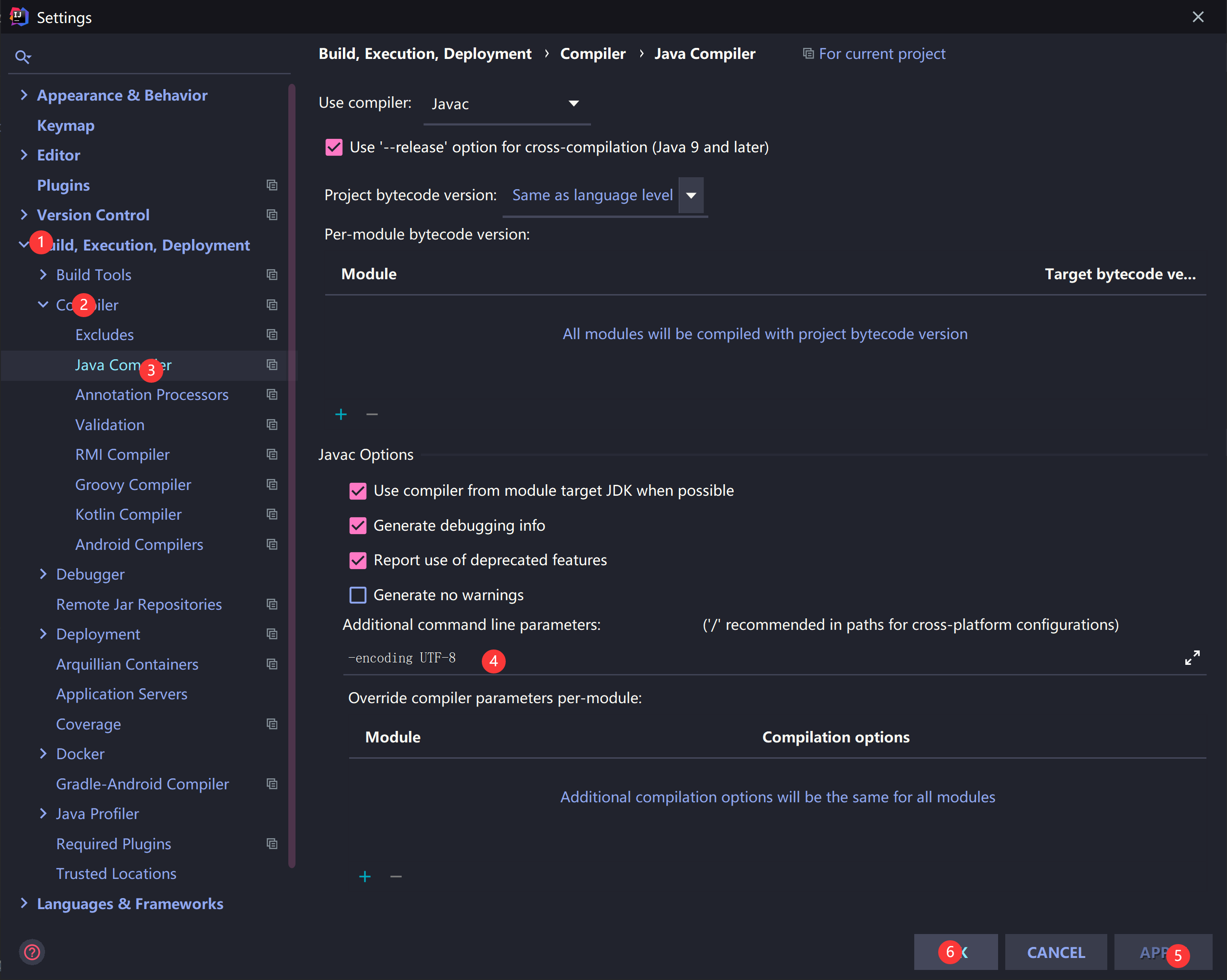Expand the Appearance & Behavior section
1227x980 pixels.
coord(24,95)
